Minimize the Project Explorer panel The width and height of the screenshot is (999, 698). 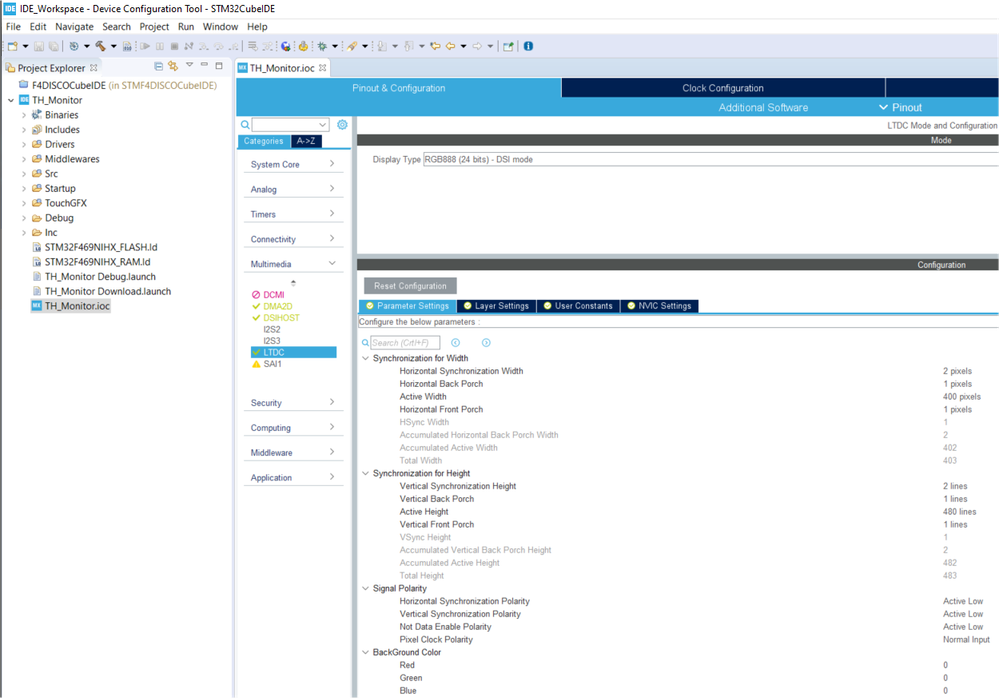205,65
